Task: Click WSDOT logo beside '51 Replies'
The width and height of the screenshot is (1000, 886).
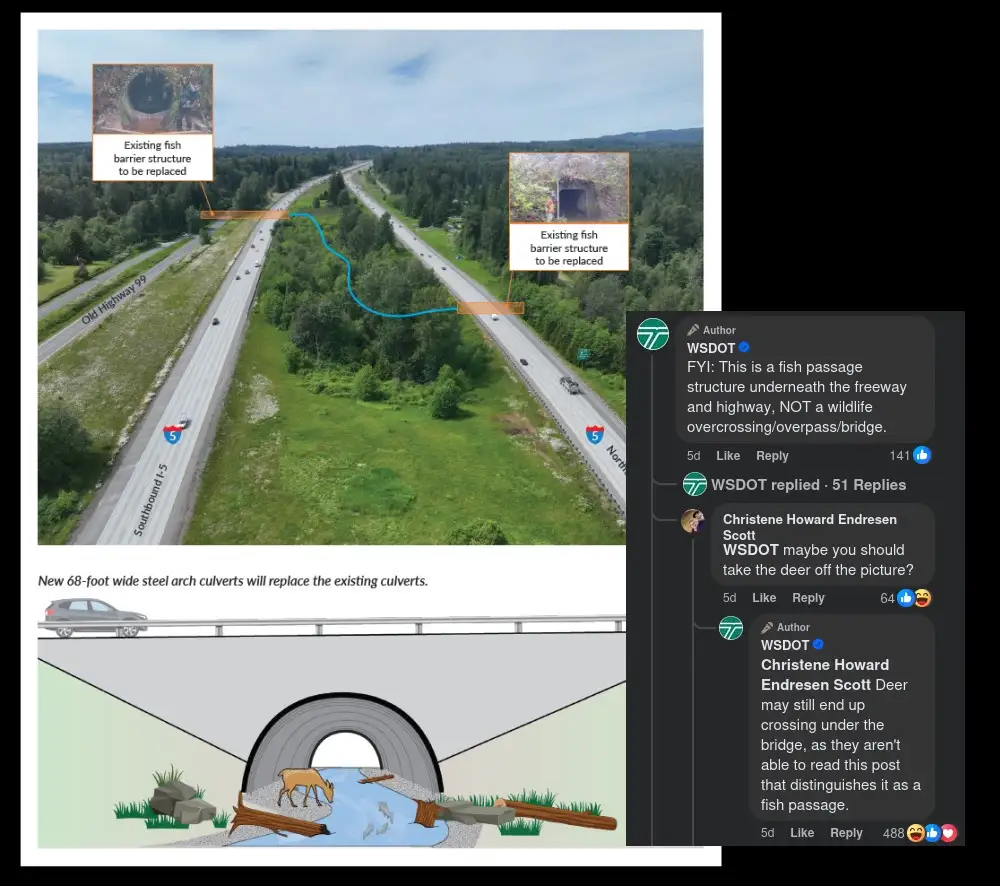Action: [695, 484]
